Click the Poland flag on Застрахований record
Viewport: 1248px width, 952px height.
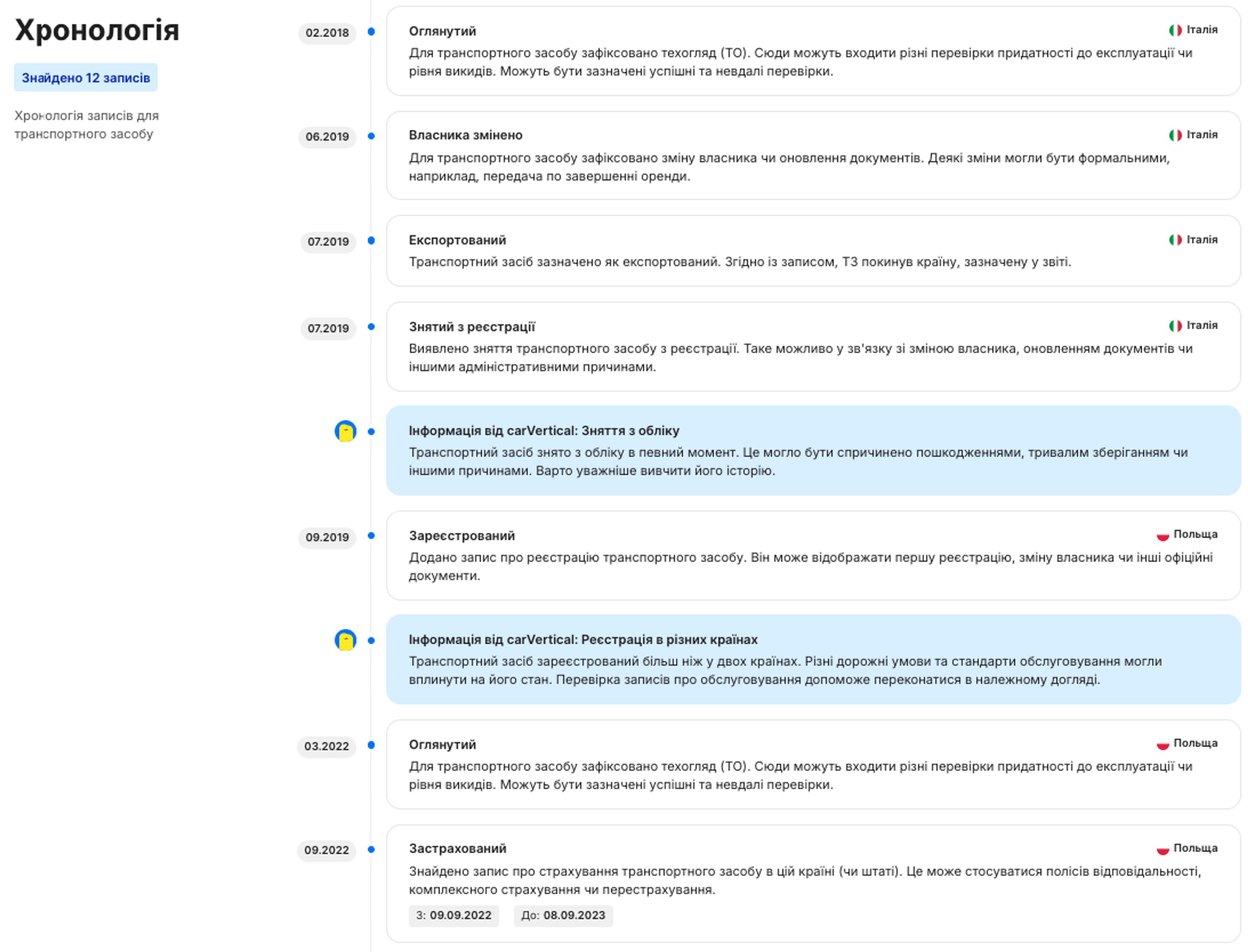point(1163,849)
